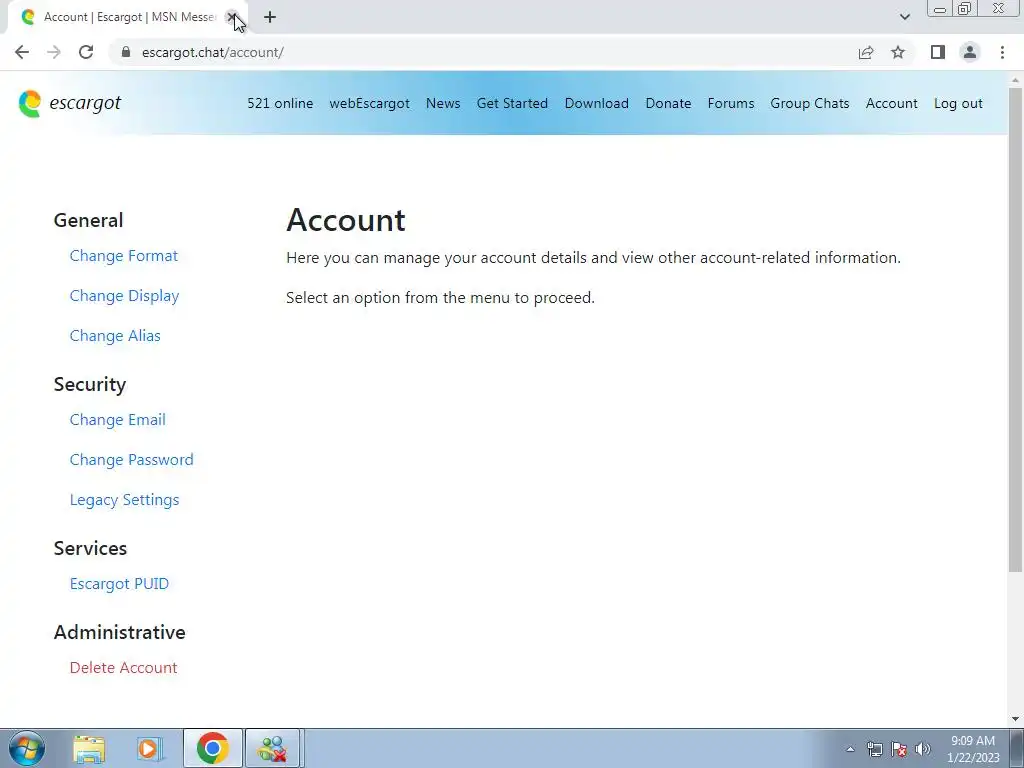Go to Change Password
Viewport: 1024px width, 768px height.
tap(131, 460)
